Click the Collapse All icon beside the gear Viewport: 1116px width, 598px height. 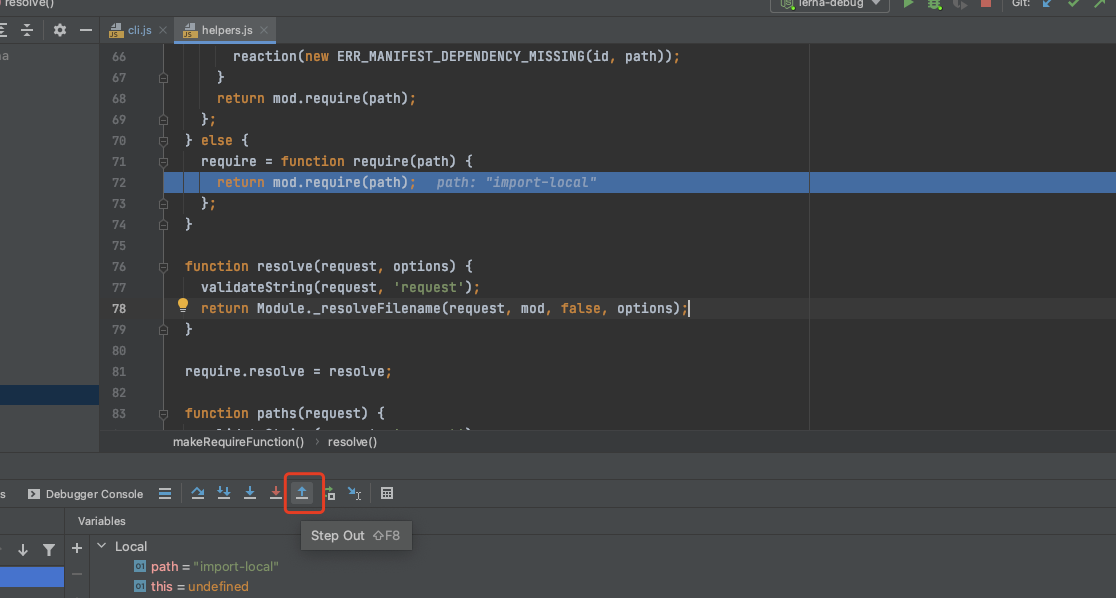(27, 30)
